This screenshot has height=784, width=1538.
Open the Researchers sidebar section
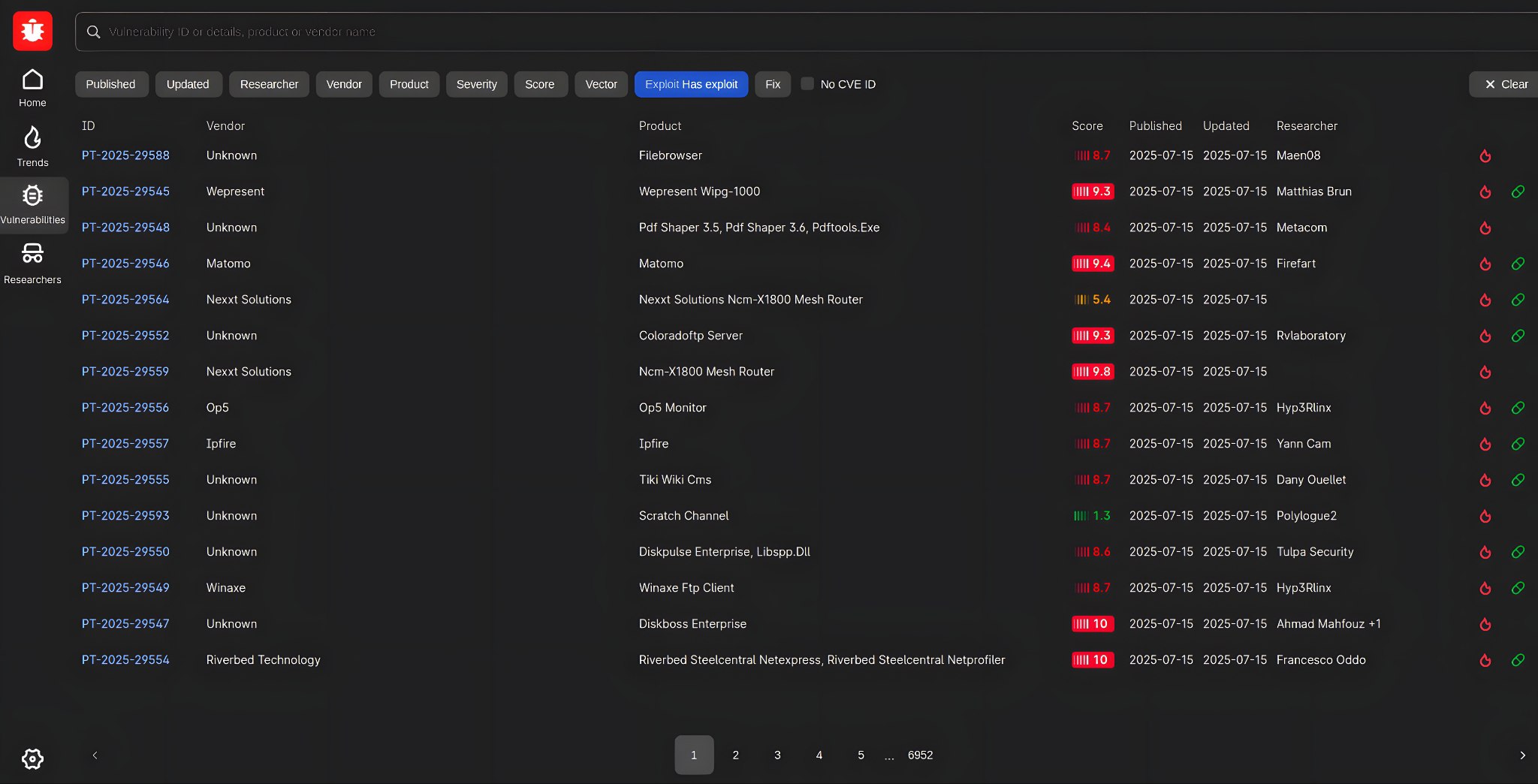pyautogui.click(x=32, y=264)
